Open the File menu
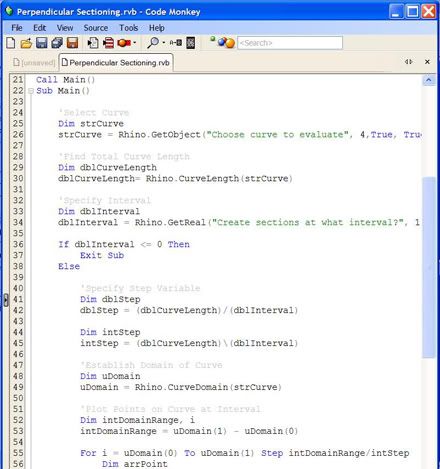This screenshot has width=440, height=469. (x=17, y=28)
